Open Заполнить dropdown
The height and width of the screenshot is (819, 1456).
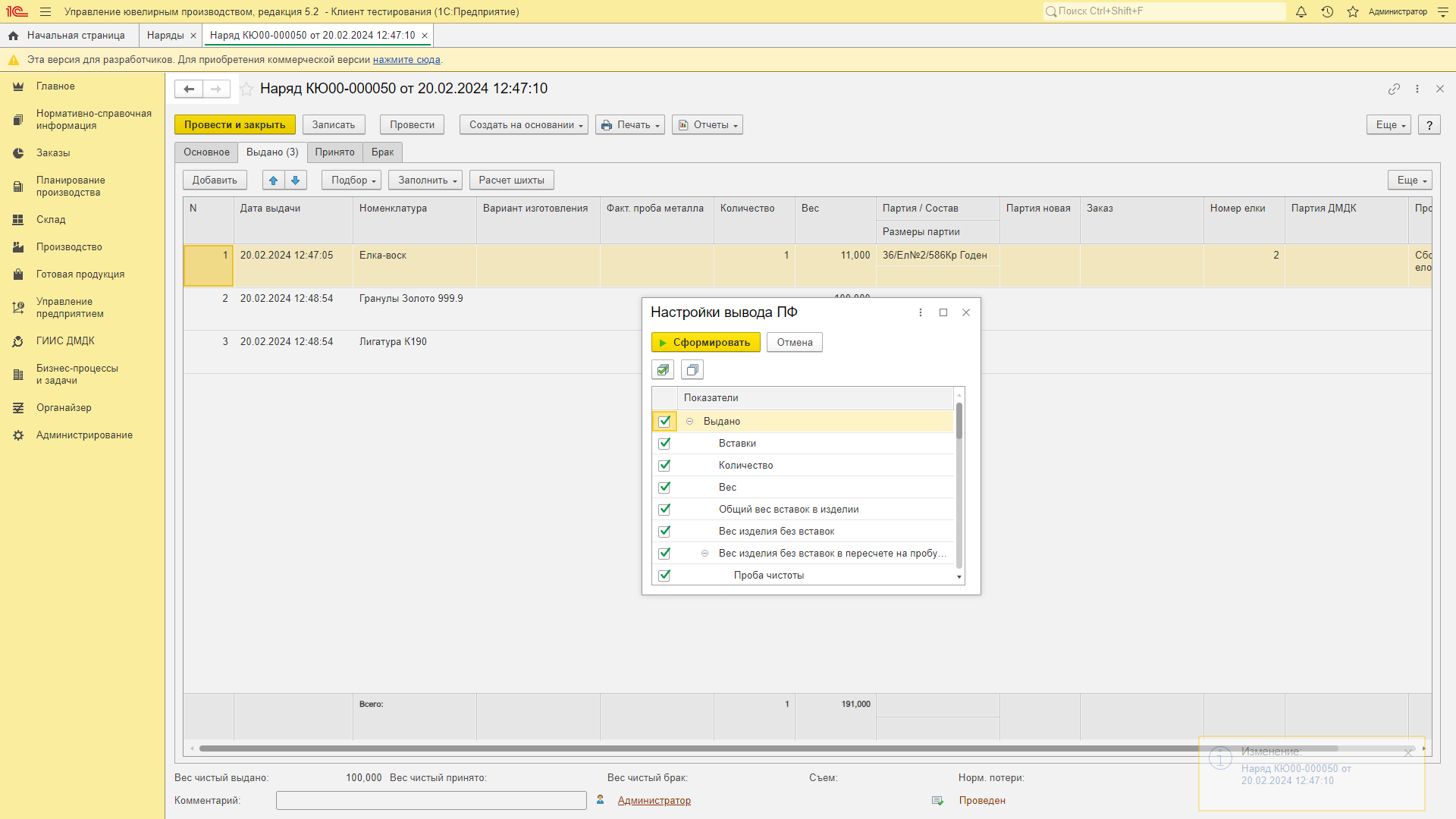pyautogui.click(x=425, y=180)
